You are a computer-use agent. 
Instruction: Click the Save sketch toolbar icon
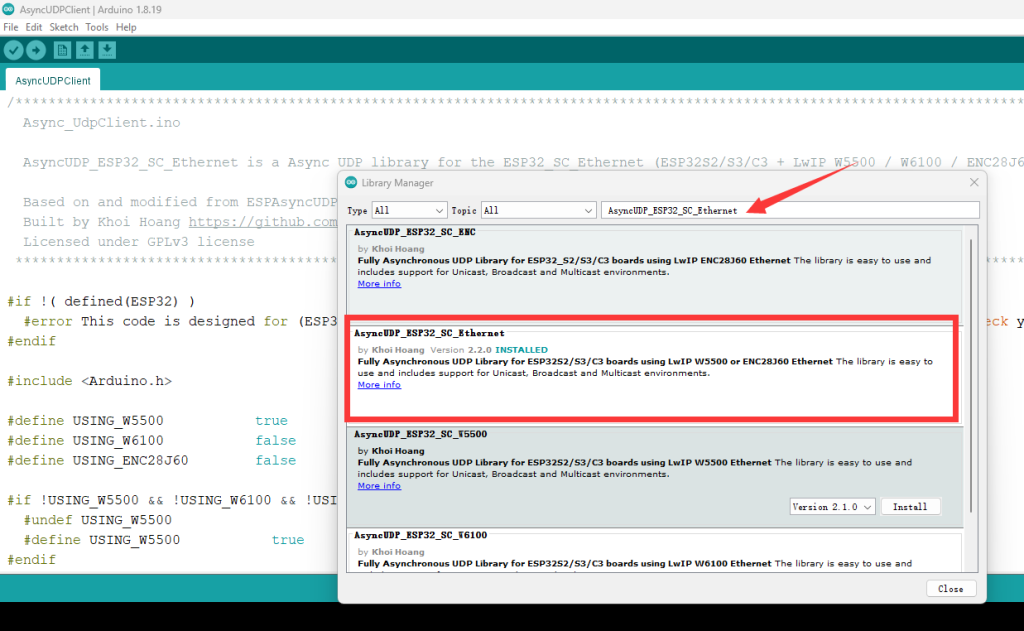point(107,50)
